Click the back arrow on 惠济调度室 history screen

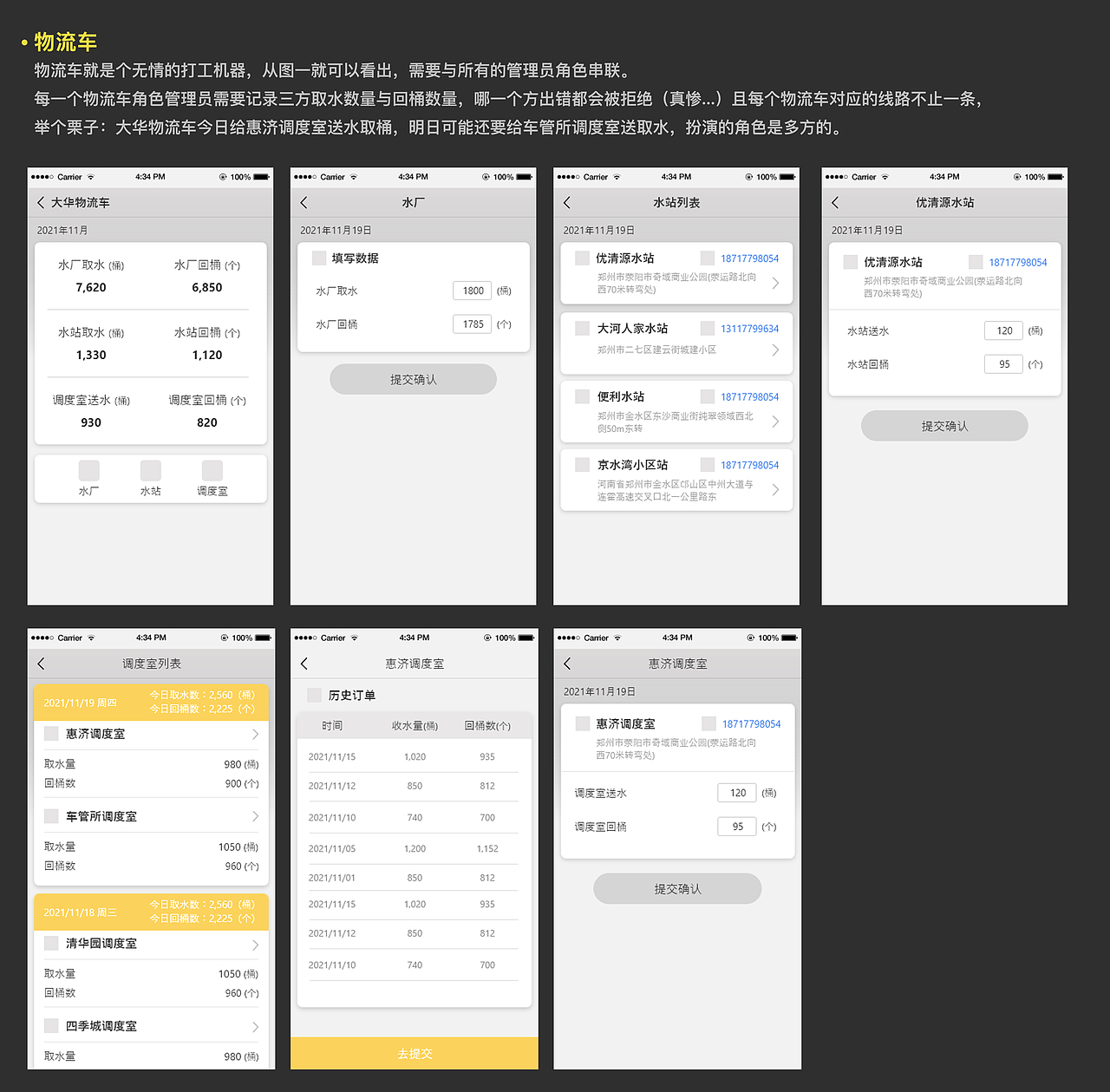click(x=304, y=663)
